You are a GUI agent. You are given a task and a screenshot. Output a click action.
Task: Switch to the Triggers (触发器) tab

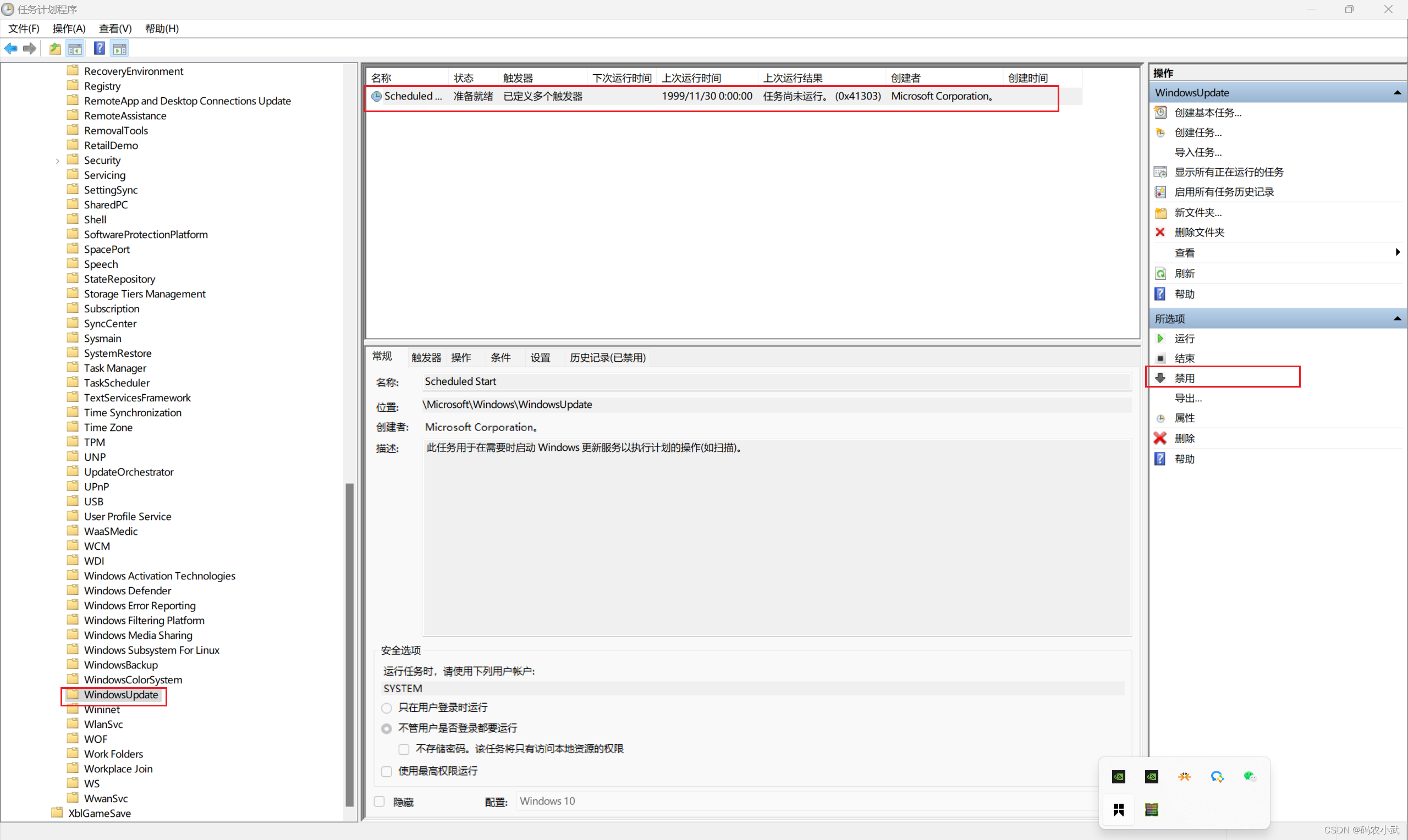426,357
